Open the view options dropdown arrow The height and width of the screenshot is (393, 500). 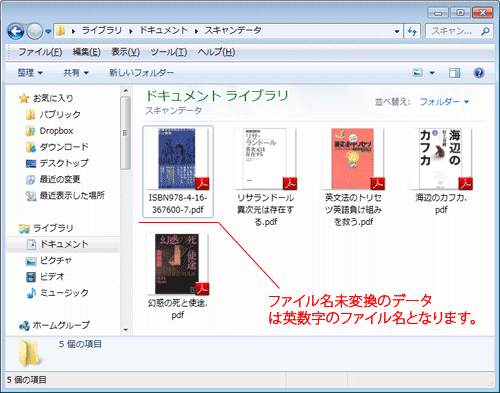pos(432,73)
